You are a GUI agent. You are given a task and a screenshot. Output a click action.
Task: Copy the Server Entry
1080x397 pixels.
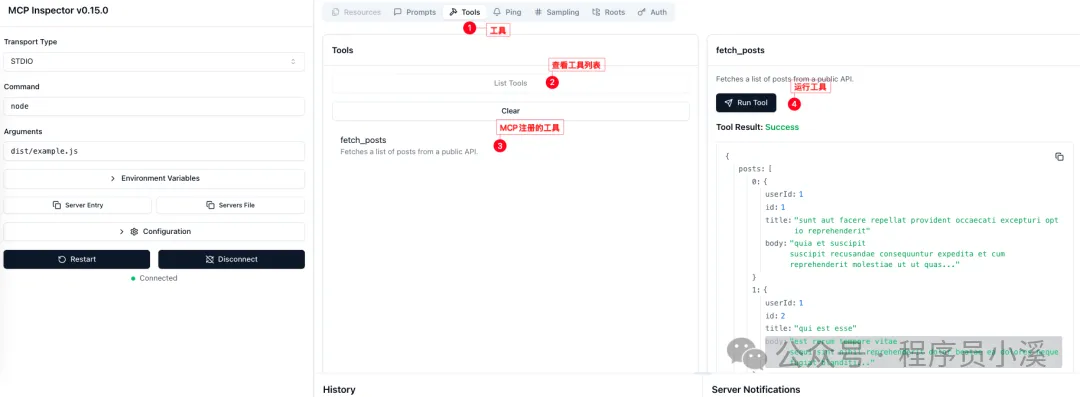[x=78, y=205]
